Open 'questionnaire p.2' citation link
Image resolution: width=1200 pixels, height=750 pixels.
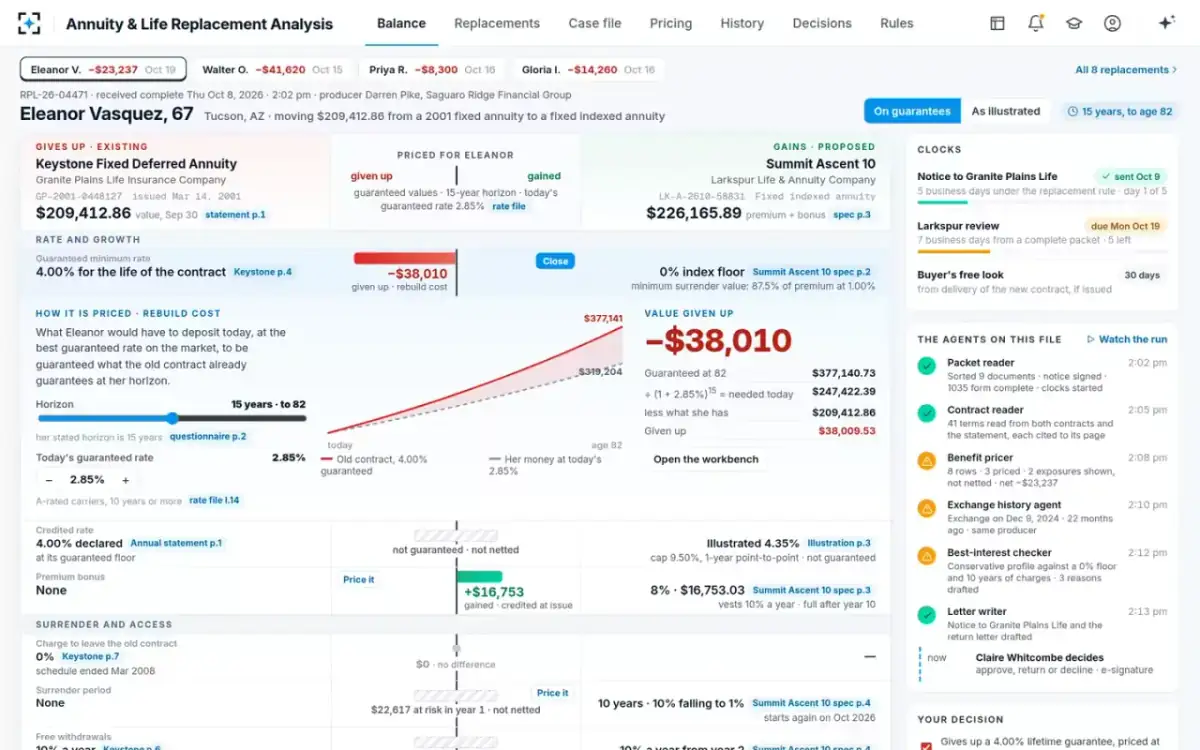coord(208,436)
